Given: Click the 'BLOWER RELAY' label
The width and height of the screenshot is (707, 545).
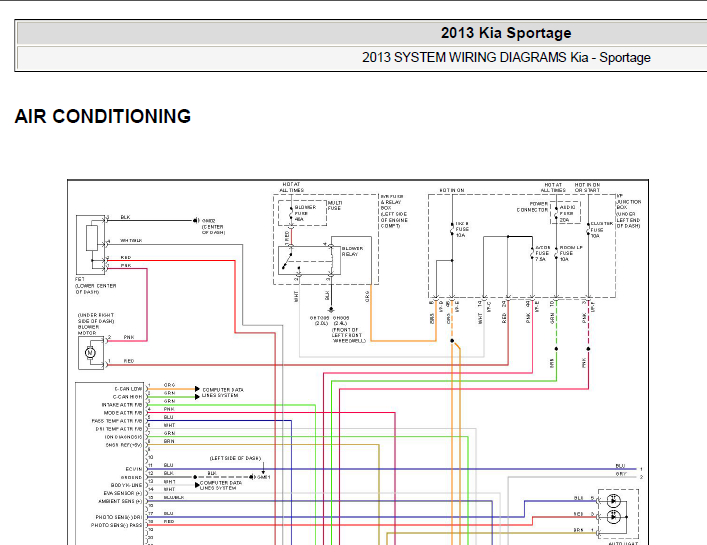Looking at the screenshot, I should coord(352,251).
